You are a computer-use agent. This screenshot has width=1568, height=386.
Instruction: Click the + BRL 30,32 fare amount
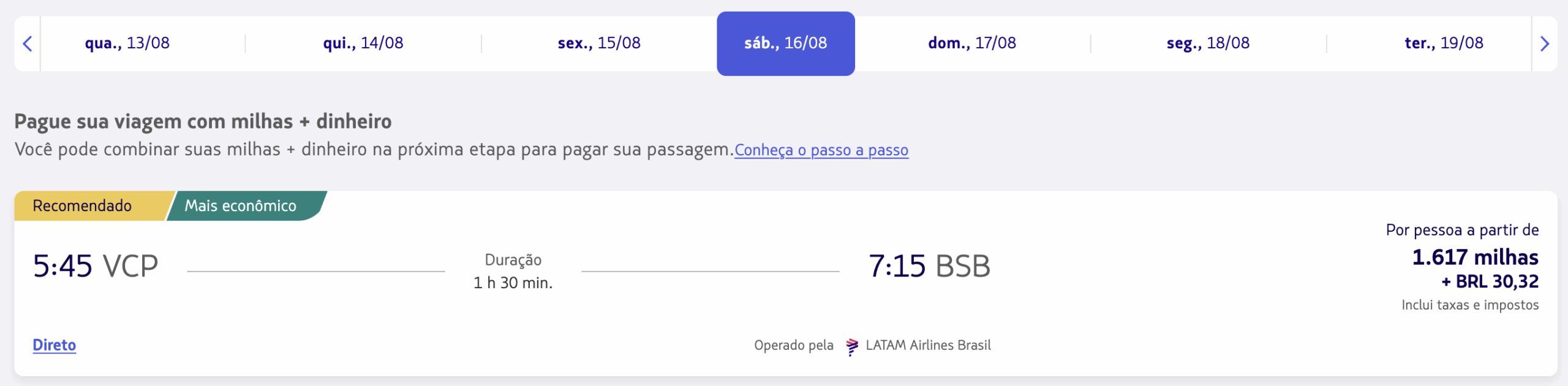(x=1490, y=281)
